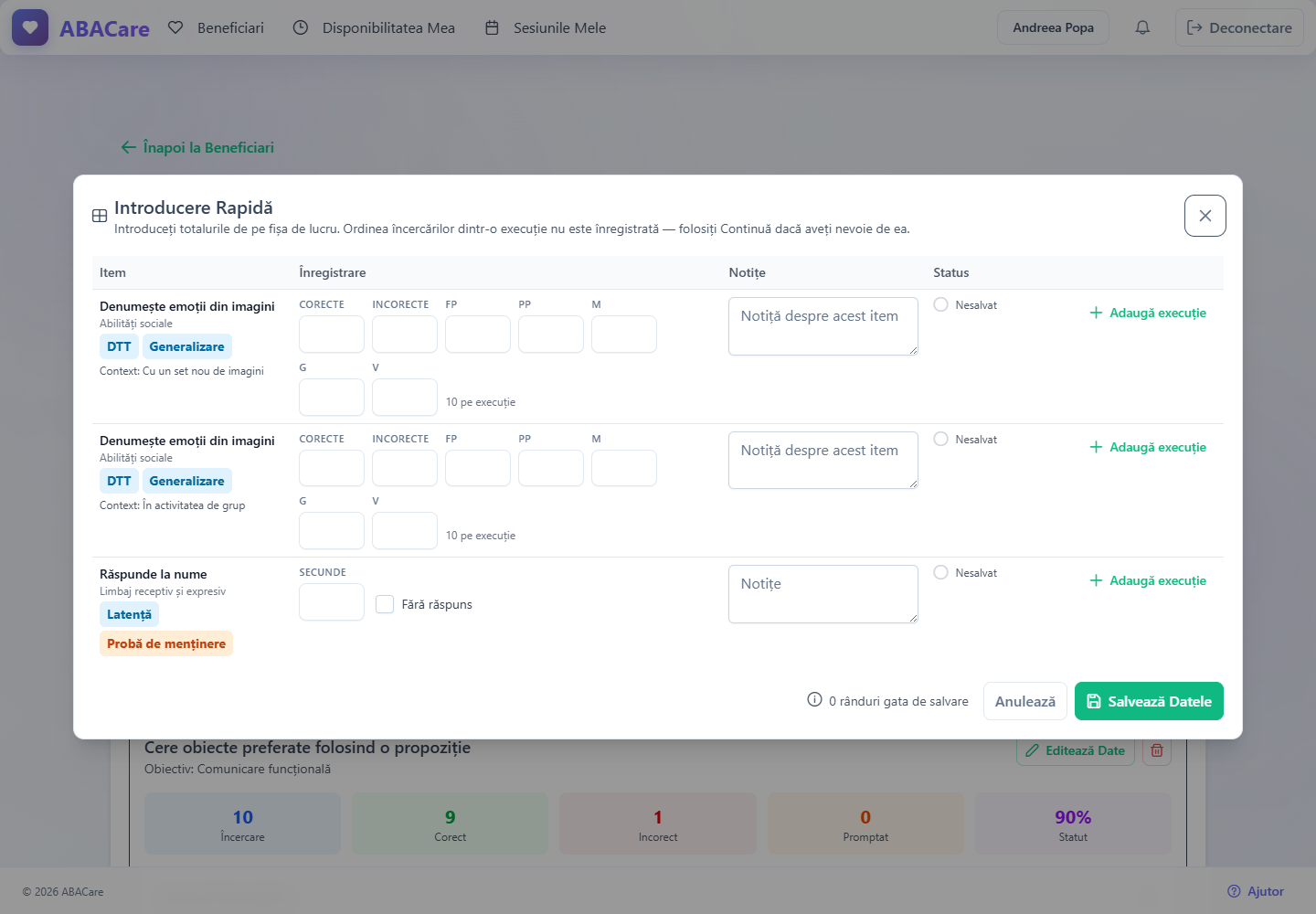Viewport: 1316px width, 914px height.
Task: Focus M field of 'În activitatea de grup' row
Action: point(624,468)
